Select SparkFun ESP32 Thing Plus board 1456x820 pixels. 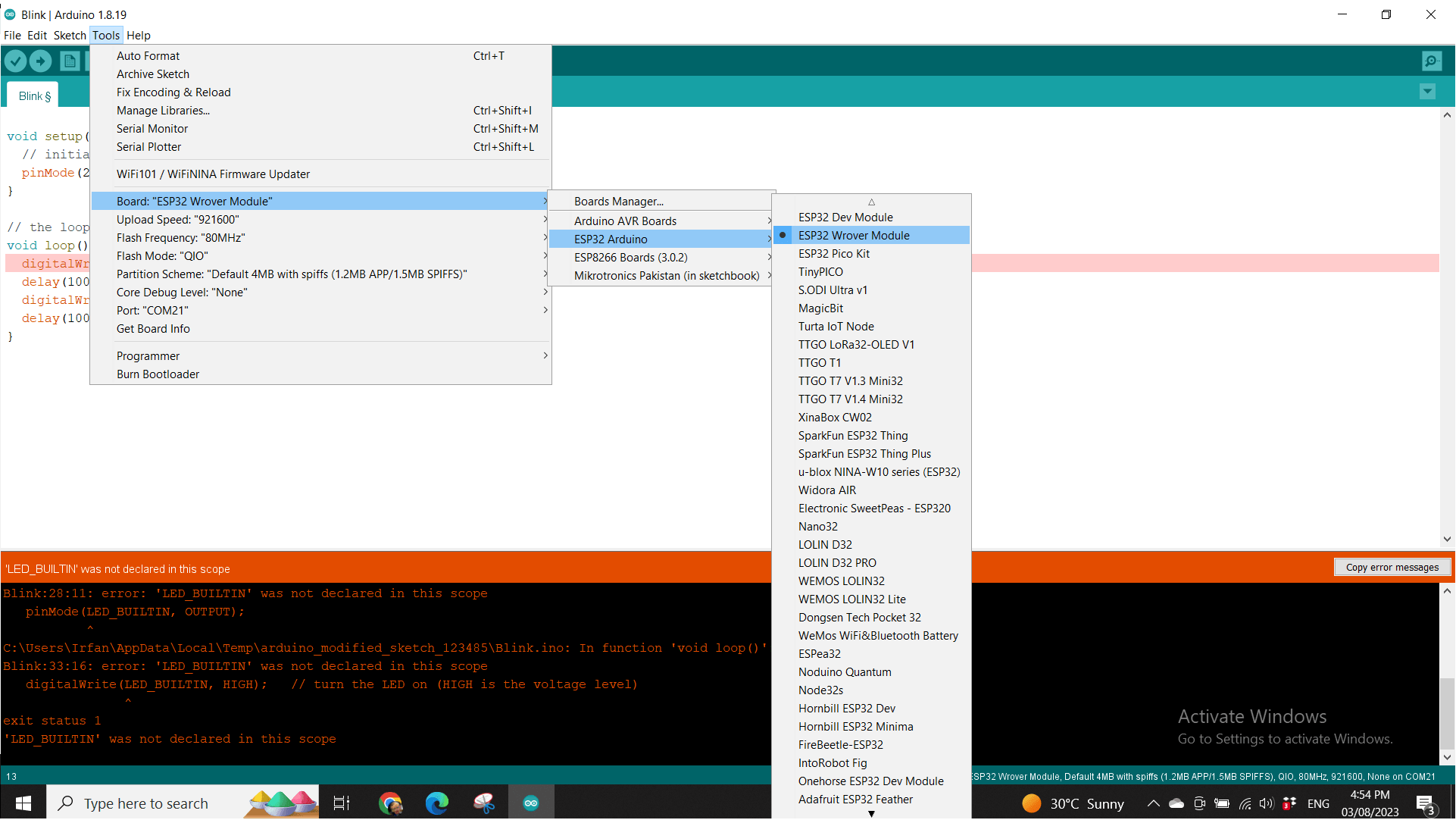click(871, 454)
